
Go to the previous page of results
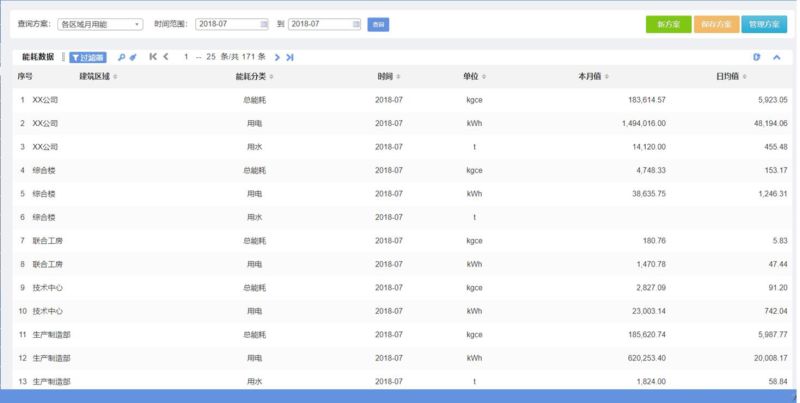click(x=166, y=57)
